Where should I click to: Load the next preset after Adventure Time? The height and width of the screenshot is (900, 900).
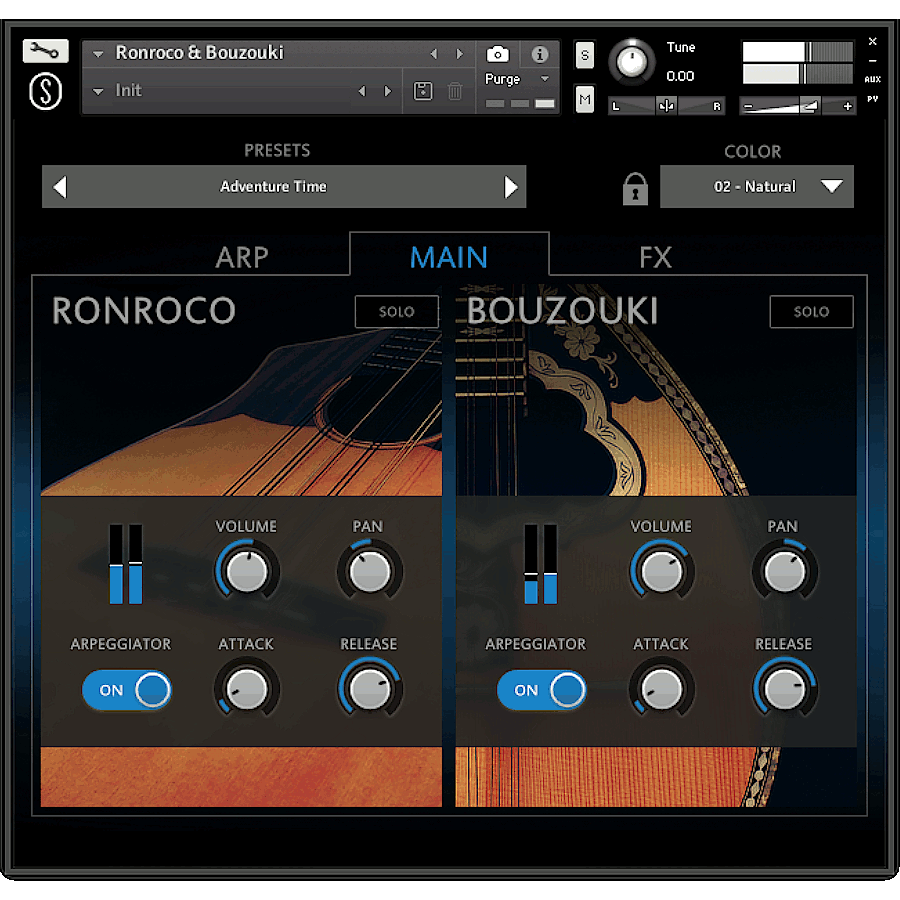pyautogui.click(x=510, y=187)
